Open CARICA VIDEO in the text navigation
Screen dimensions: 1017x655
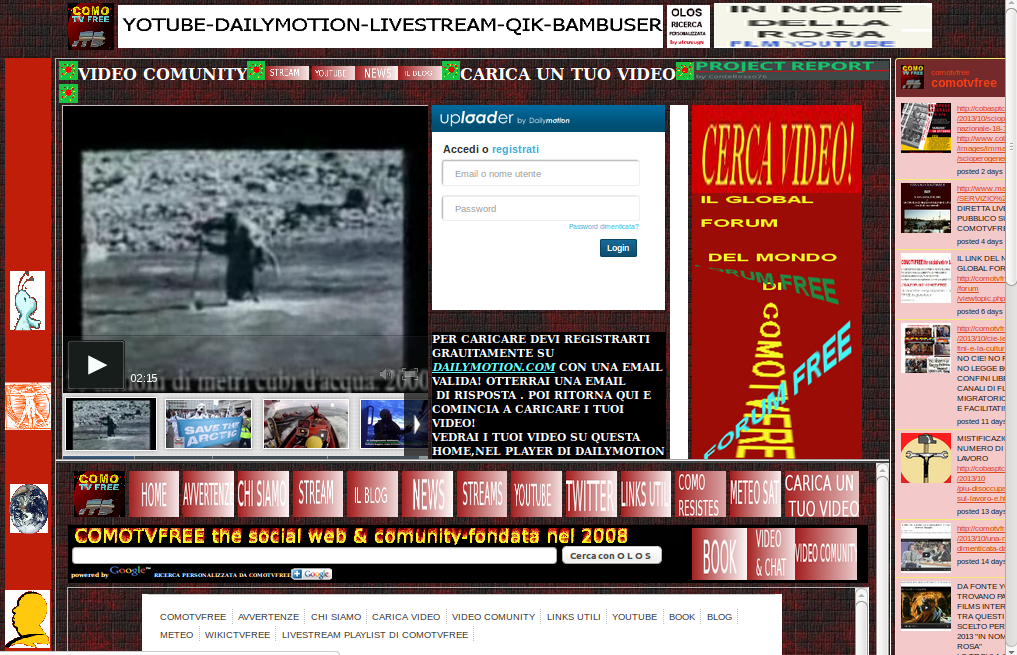click(406, 617)
